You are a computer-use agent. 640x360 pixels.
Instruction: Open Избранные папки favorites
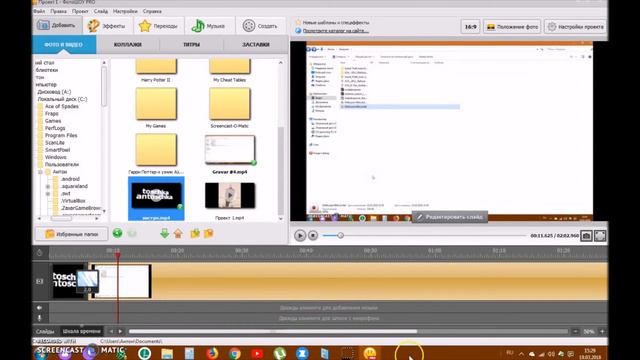(x=72, y=234)
